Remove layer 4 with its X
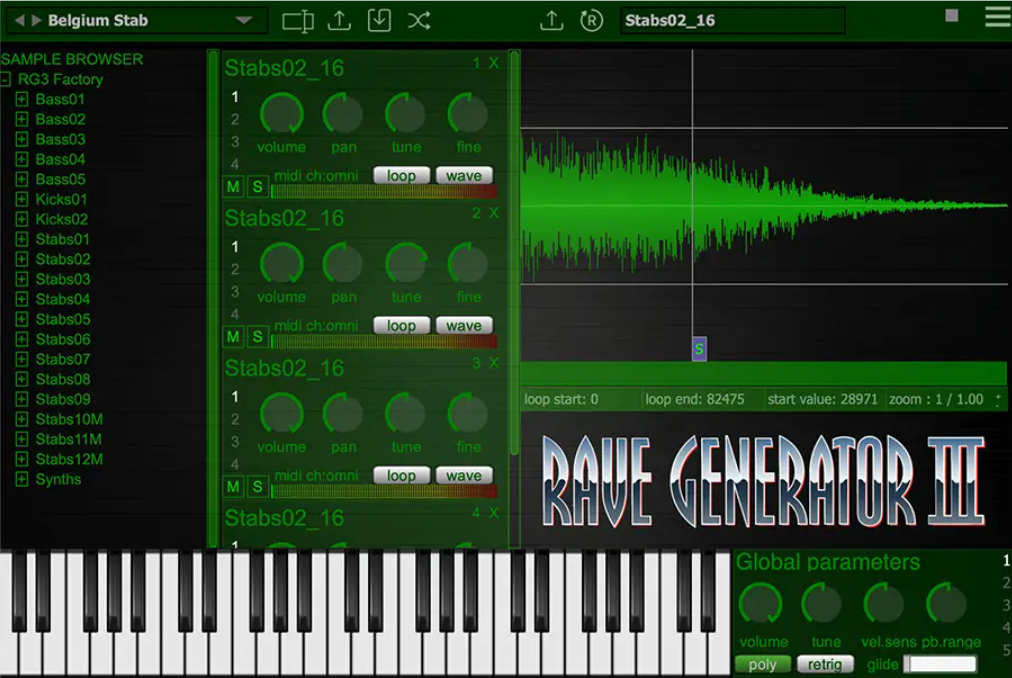 tap(494, 513)
